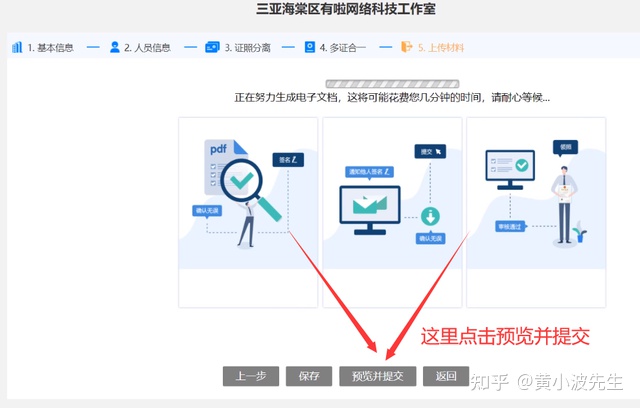Click the message 正在努力生成电子文档
Image resolution: width=640 pixels, height=408 pixels.
392,98
